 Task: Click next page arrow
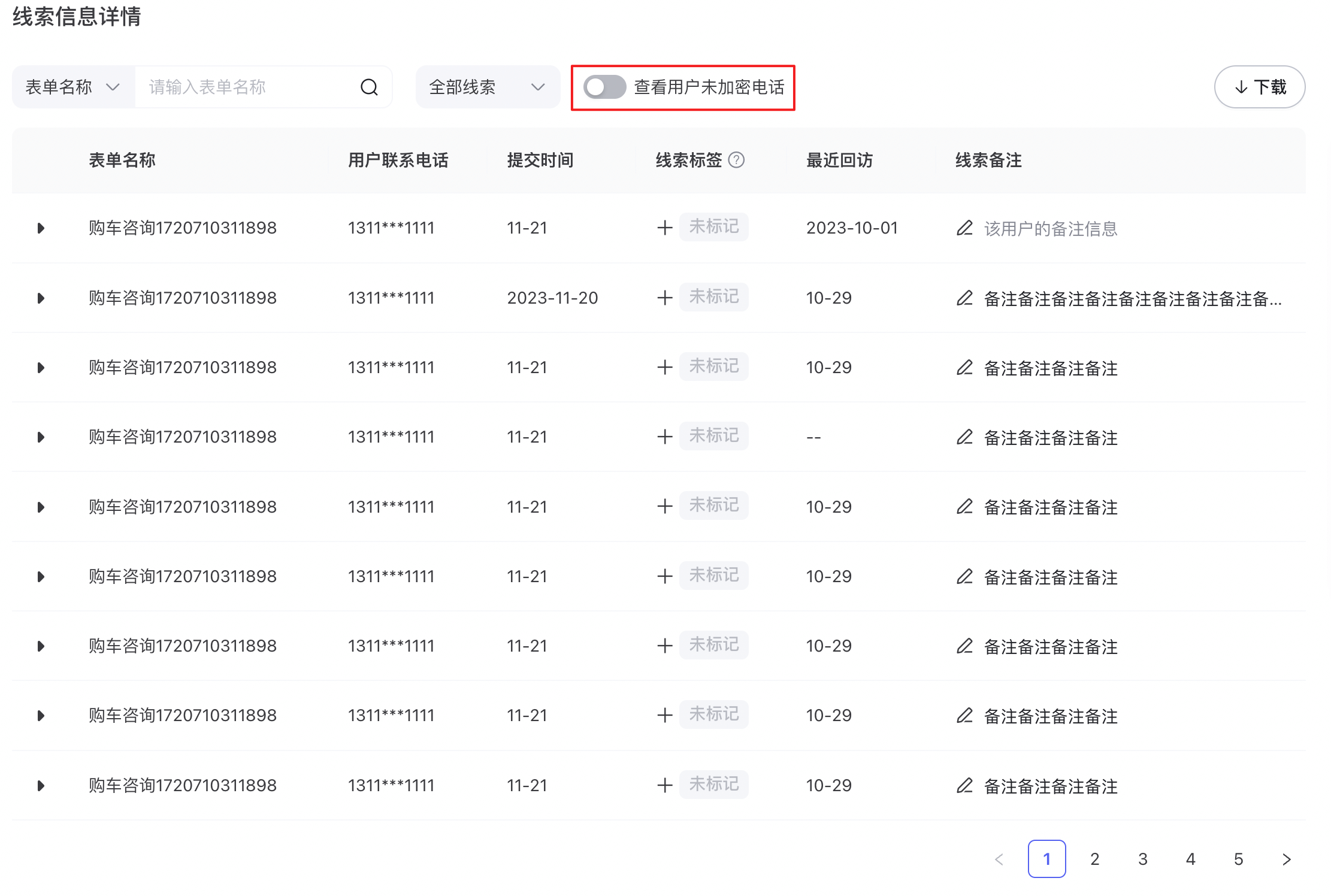(x=1286, y=859)
